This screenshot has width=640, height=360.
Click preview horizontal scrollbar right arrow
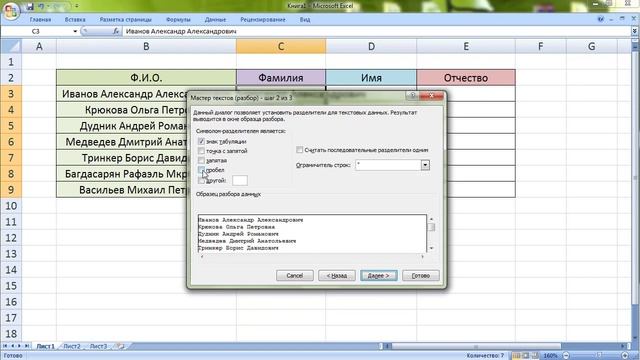[422, 256]
